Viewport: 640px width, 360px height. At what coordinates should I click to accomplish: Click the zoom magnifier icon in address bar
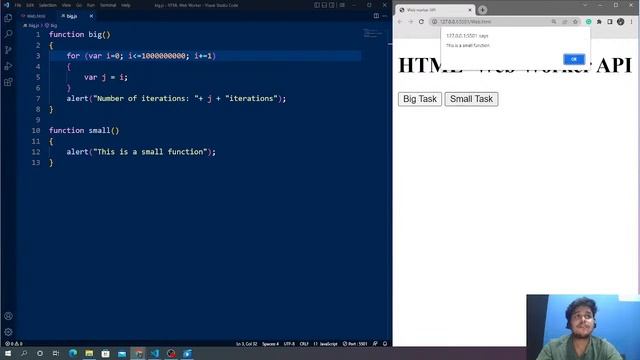[554, 22]
